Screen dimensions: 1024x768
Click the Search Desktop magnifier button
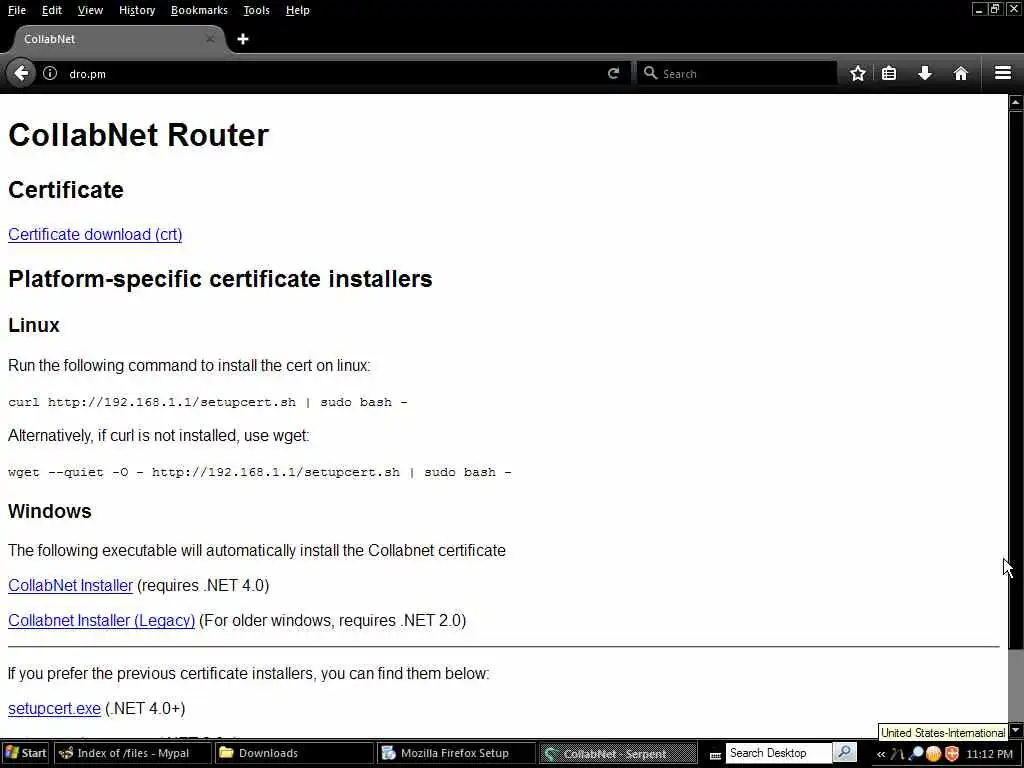[844, 752]
